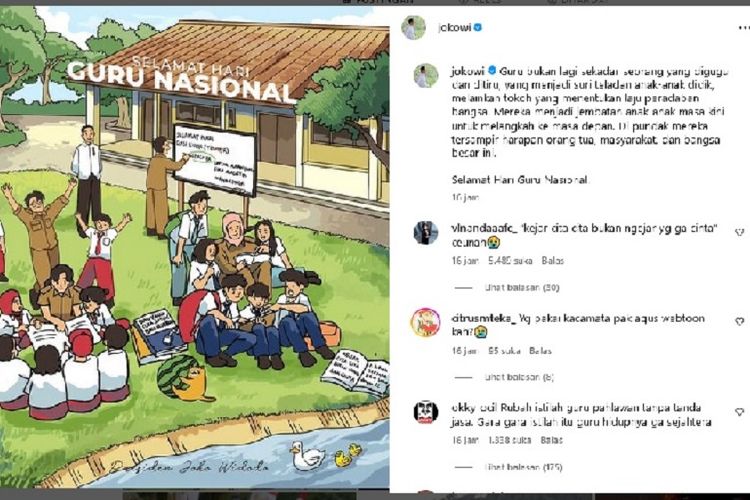The height and width of the screenshot is (500, 750).
Task: Open jokowi username link in post header
Action: pos(454,28)
